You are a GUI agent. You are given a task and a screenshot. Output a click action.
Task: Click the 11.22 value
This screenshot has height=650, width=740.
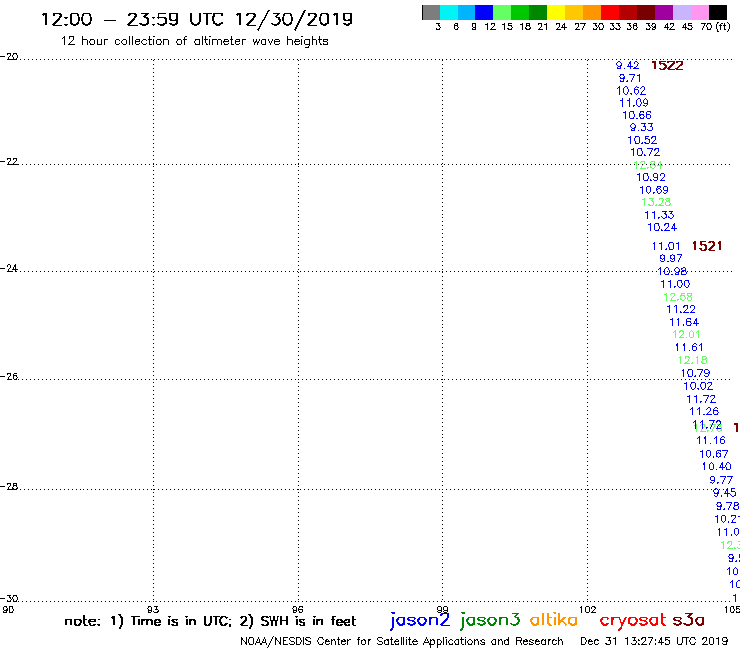tap(681, 309)
